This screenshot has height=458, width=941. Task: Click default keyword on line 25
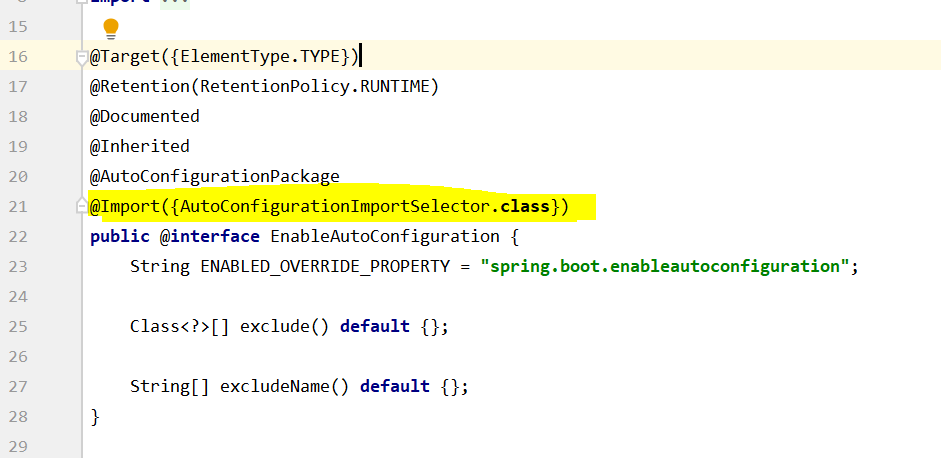point(374,327)
